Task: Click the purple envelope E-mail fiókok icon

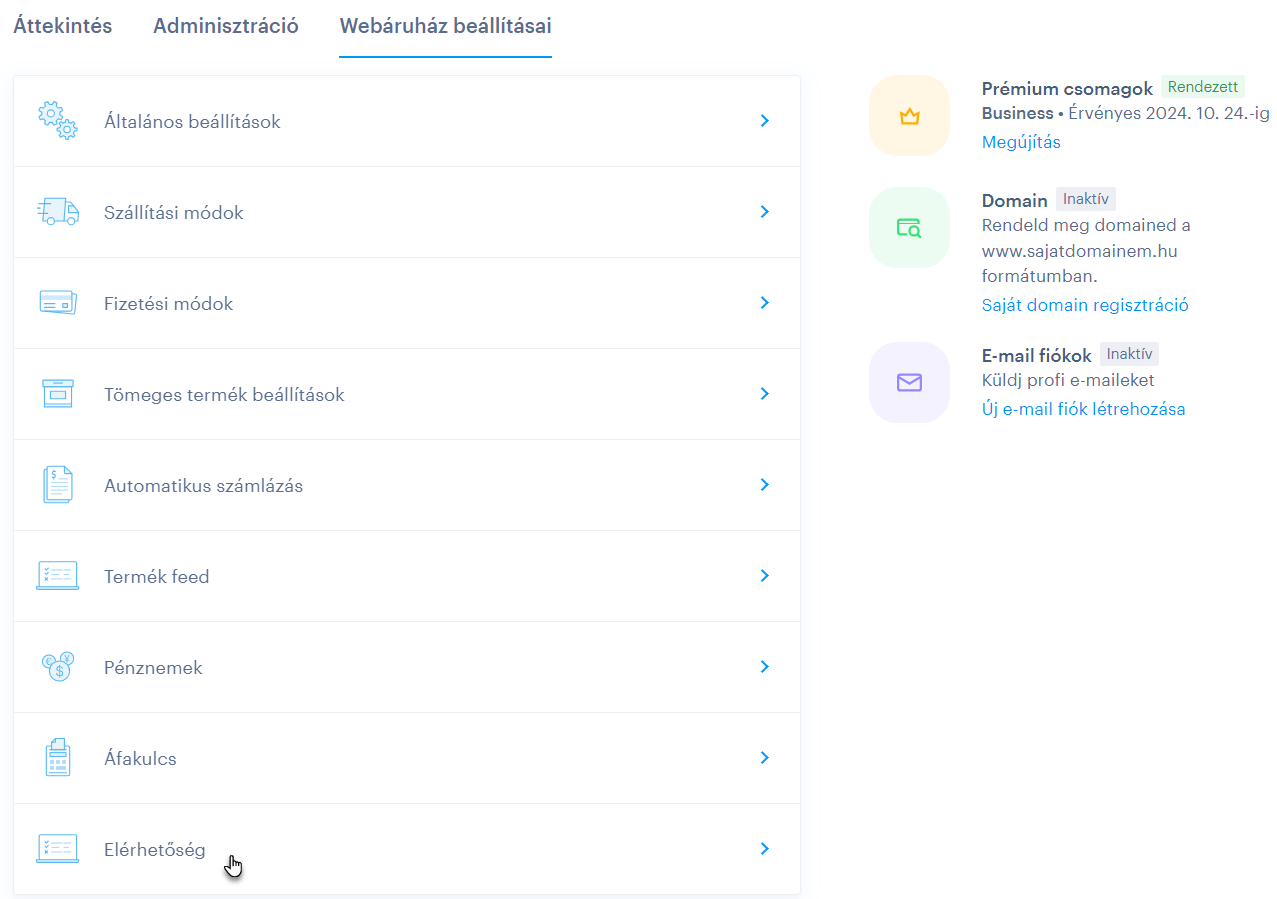Action: 909,382
